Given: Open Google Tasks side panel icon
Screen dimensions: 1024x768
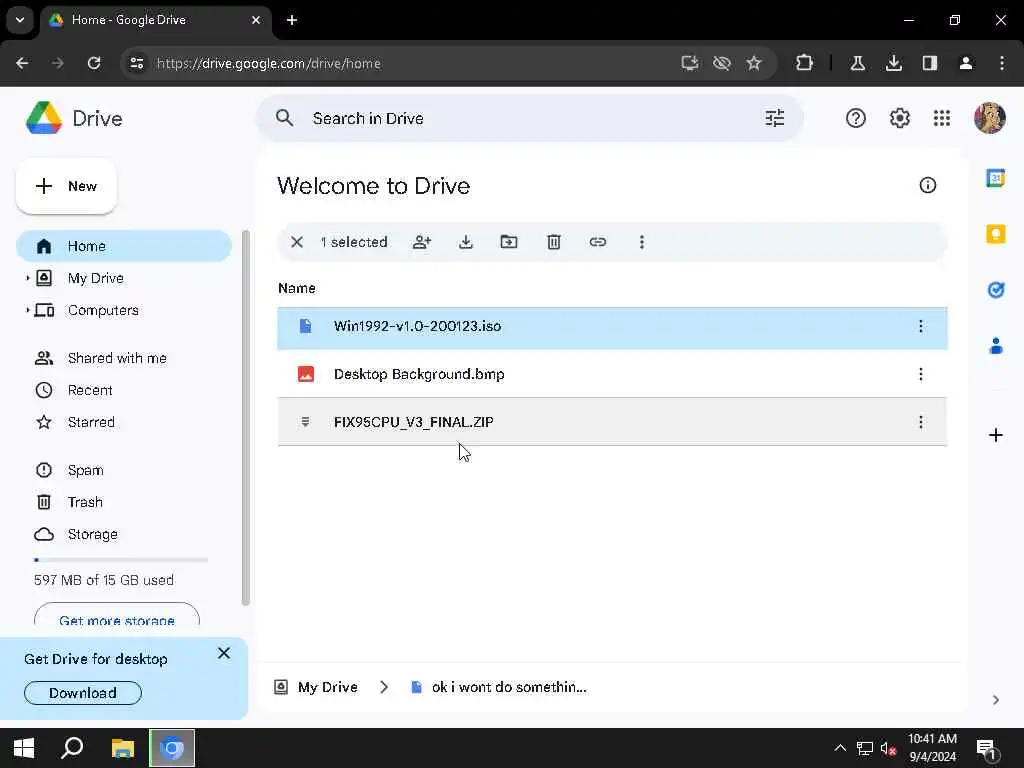Looking at the screenshot, I should coord(995,290).
